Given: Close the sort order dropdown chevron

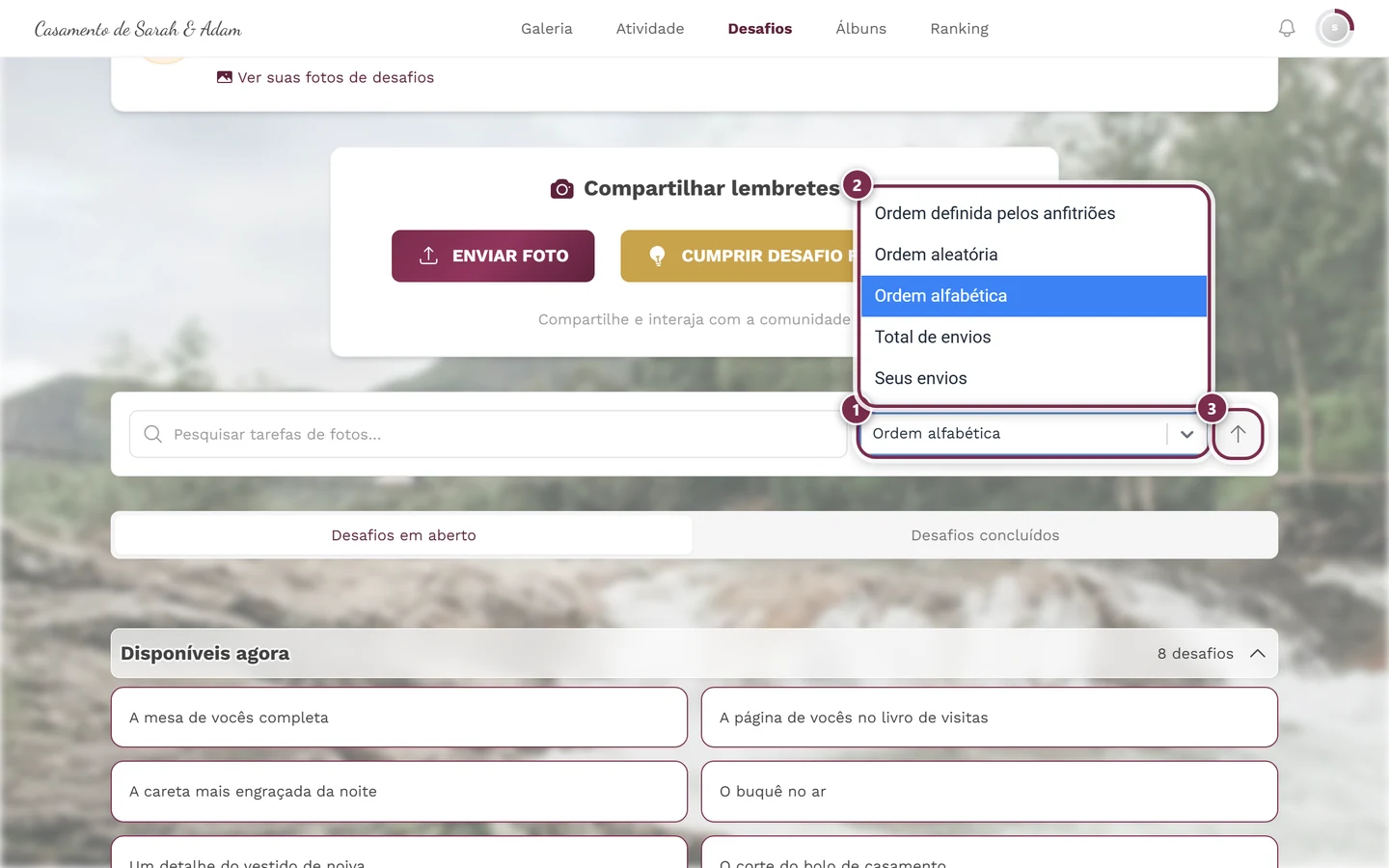Looking at the screenshot, I should (x=1186, y=434).
